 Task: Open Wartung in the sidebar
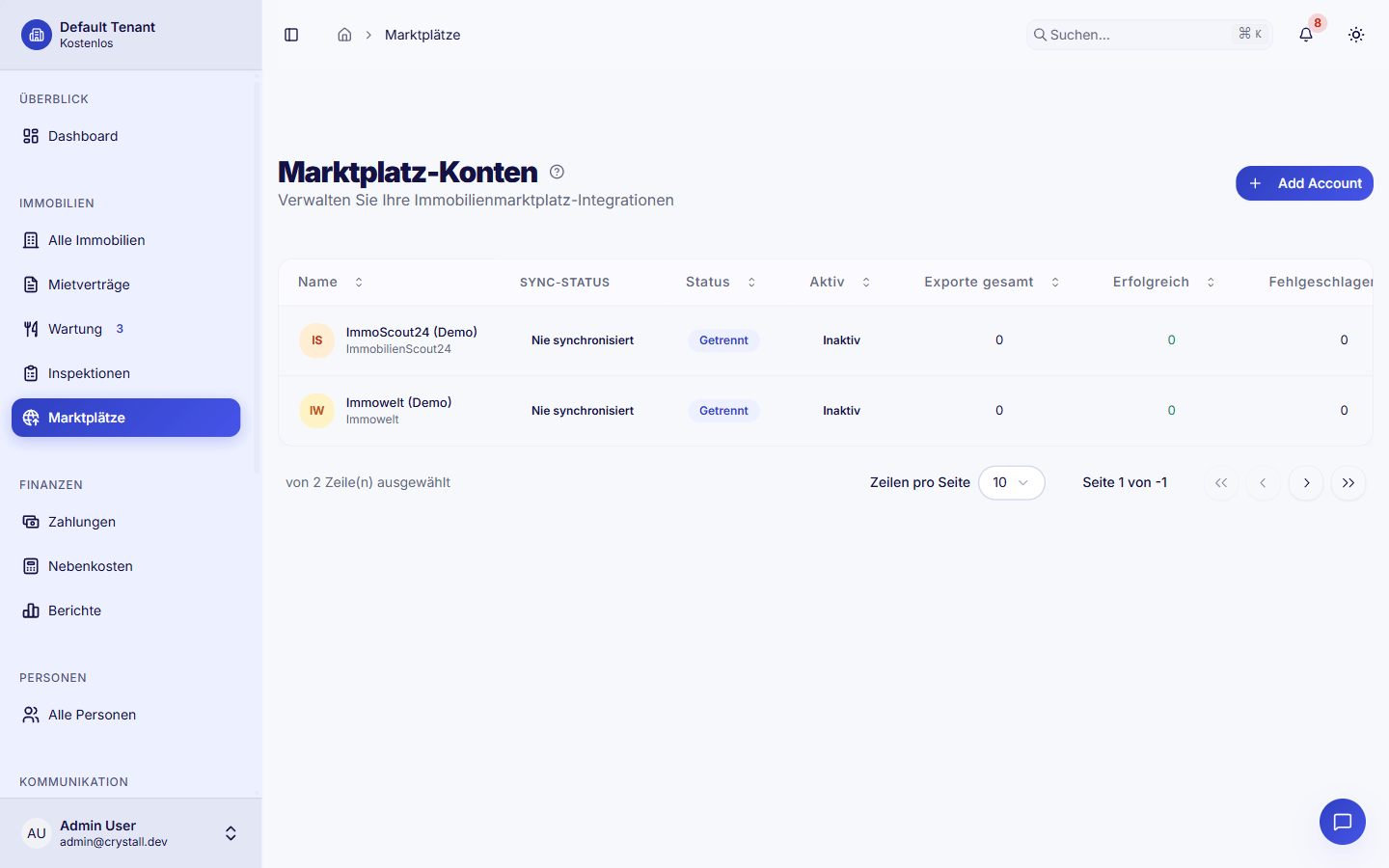coord(125,329)
